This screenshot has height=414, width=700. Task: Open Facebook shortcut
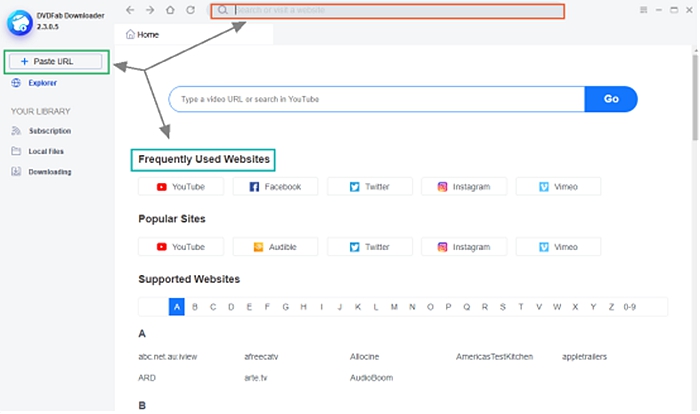[x=275, y=187]
